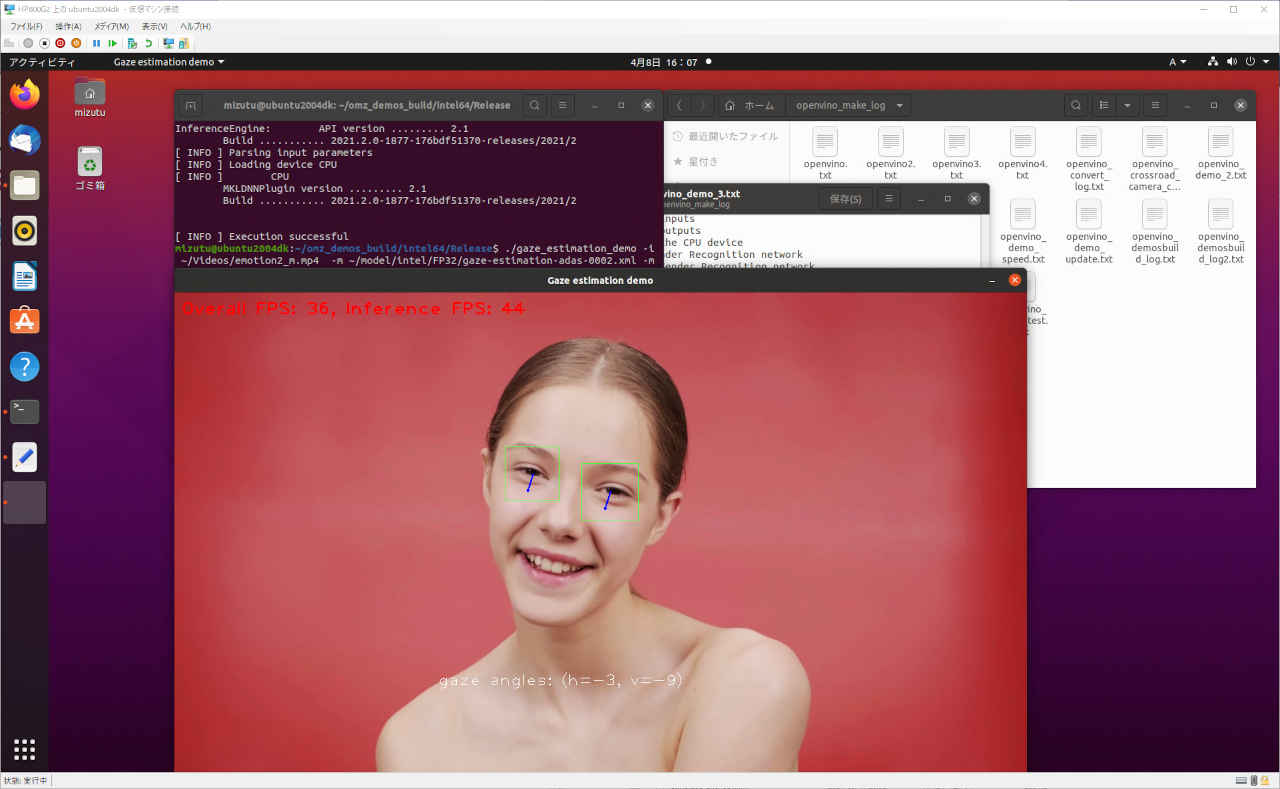Open Help from the dock
The height and width of the screenshot is (789, 1280).
pos(25,366)
